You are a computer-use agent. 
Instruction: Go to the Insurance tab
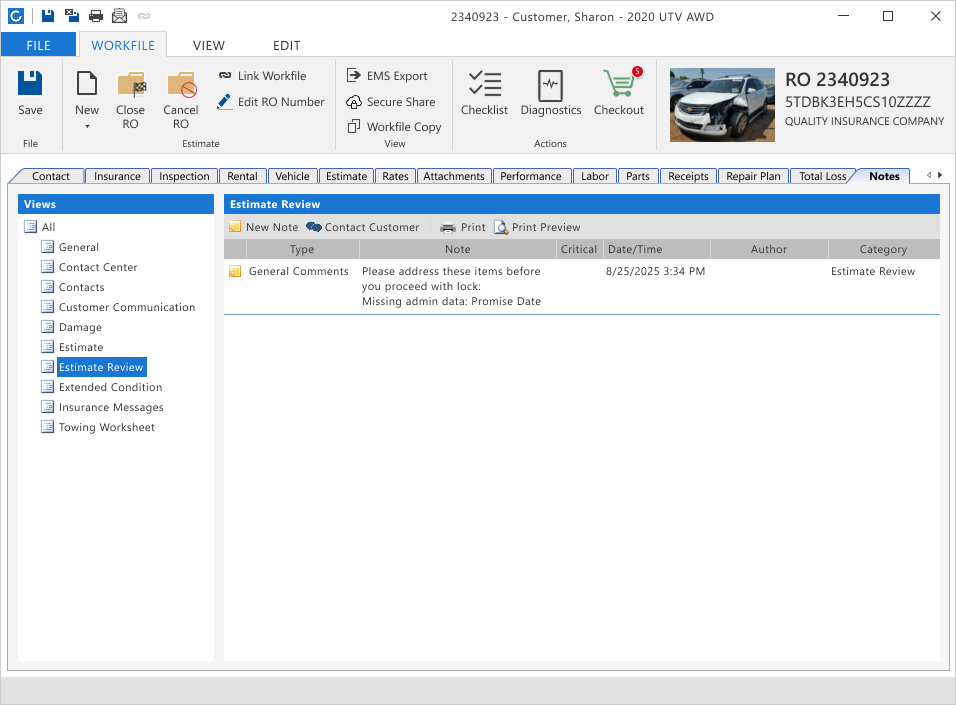(x=117, y=176)
